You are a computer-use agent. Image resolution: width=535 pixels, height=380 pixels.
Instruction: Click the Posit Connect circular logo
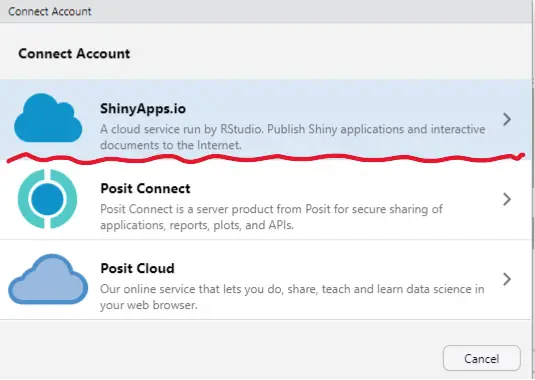(x=47, y=199)
